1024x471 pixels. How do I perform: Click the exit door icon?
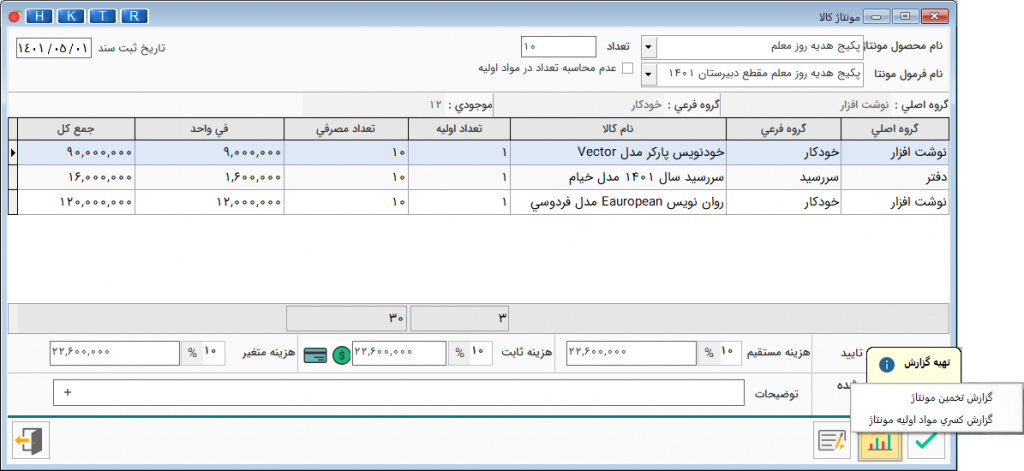point(31,440)
